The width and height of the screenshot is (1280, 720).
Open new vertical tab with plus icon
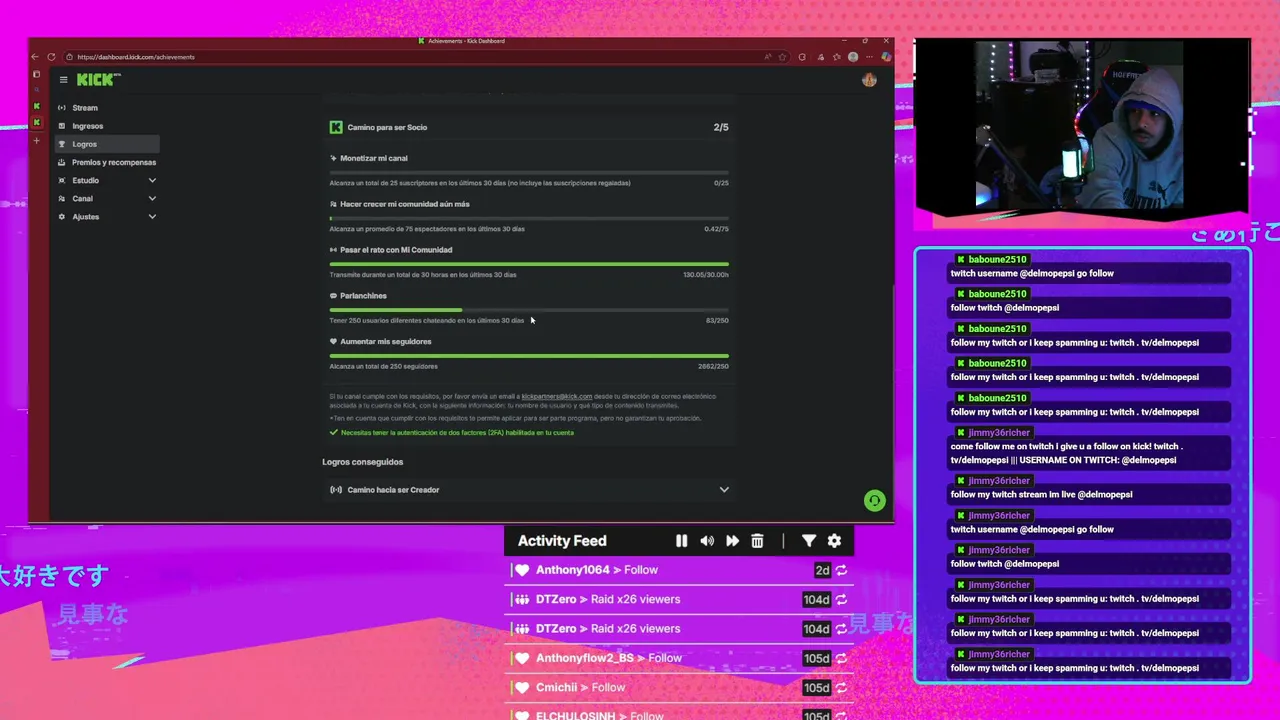click(x=37, y=140)
